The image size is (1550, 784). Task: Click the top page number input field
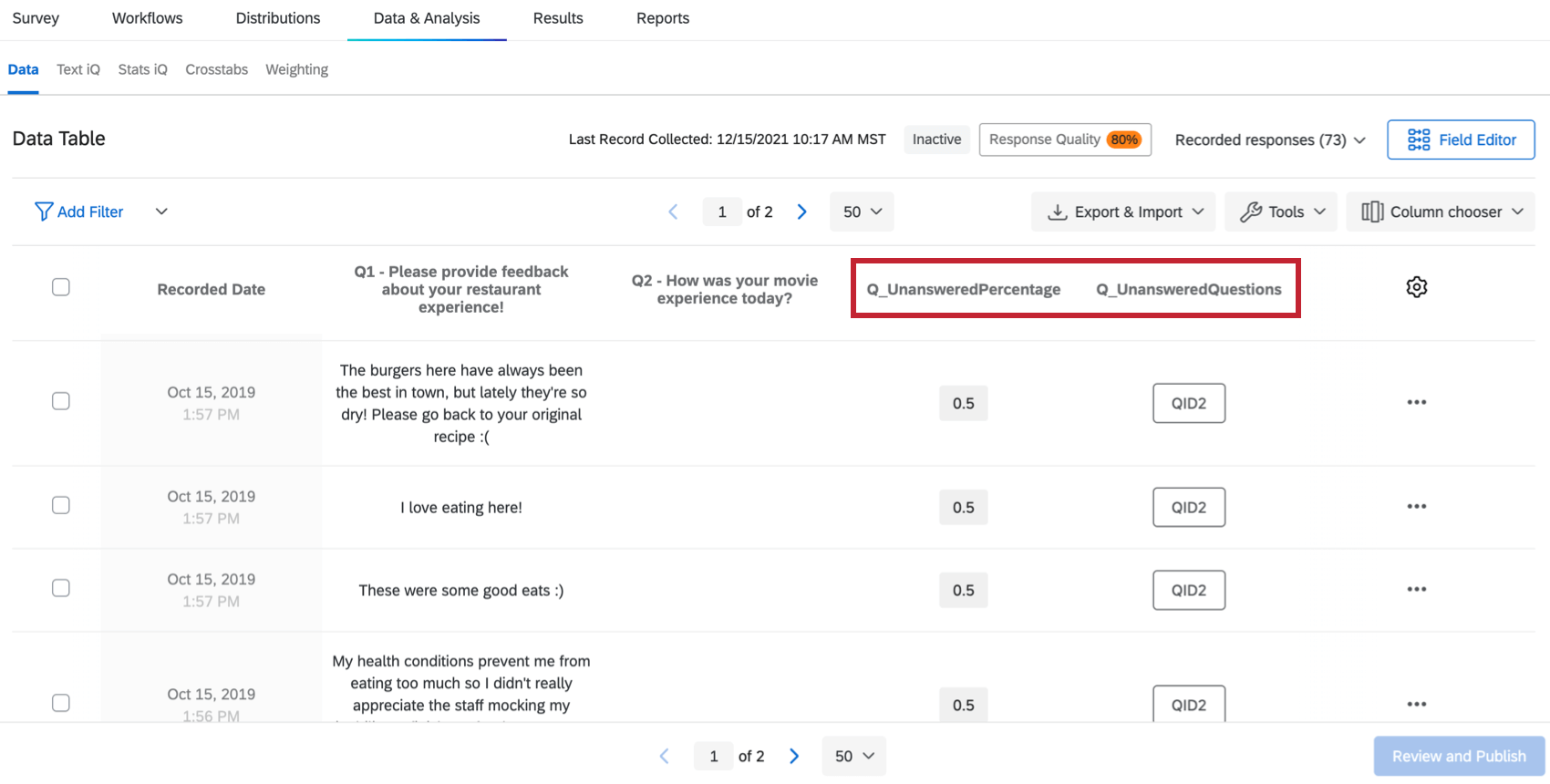click(x=722, y=211)
